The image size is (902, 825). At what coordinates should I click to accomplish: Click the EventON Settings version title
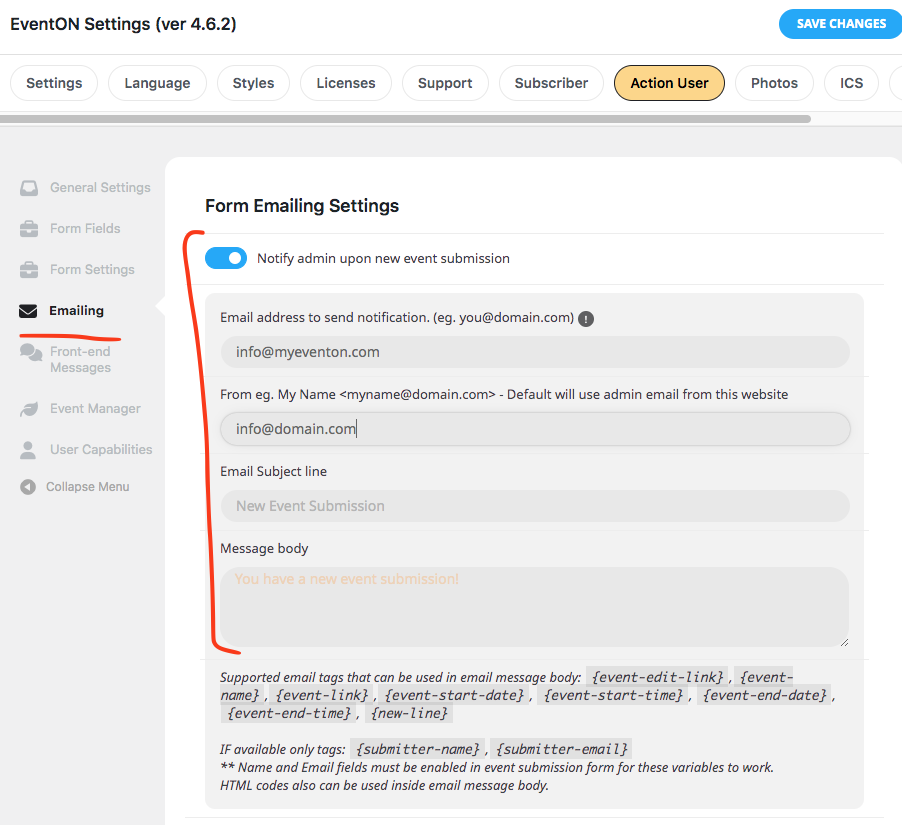pyautogui.click(x=123, y=24)
